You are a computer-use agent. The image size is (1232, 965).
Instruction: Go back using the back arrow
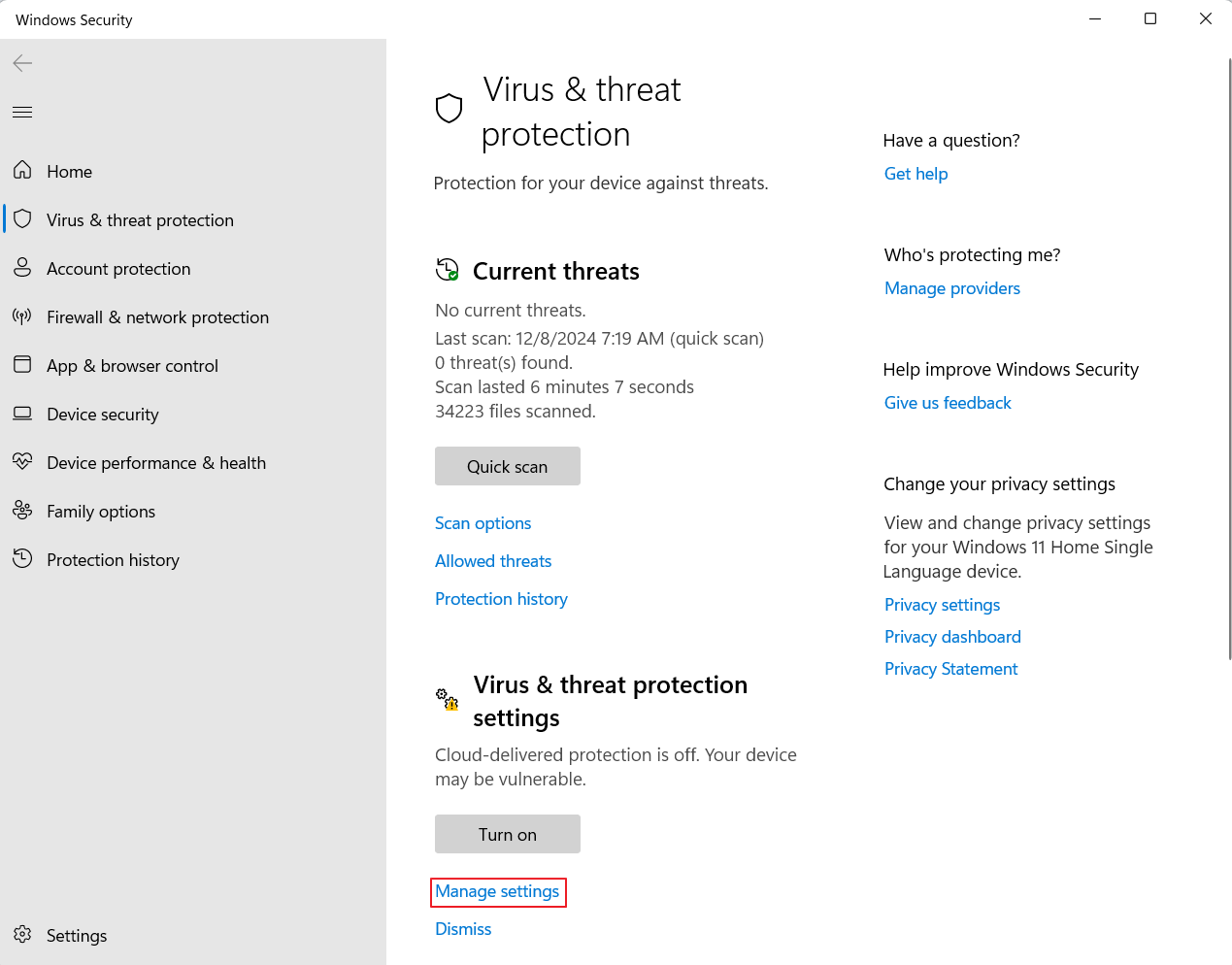point(22,63)
